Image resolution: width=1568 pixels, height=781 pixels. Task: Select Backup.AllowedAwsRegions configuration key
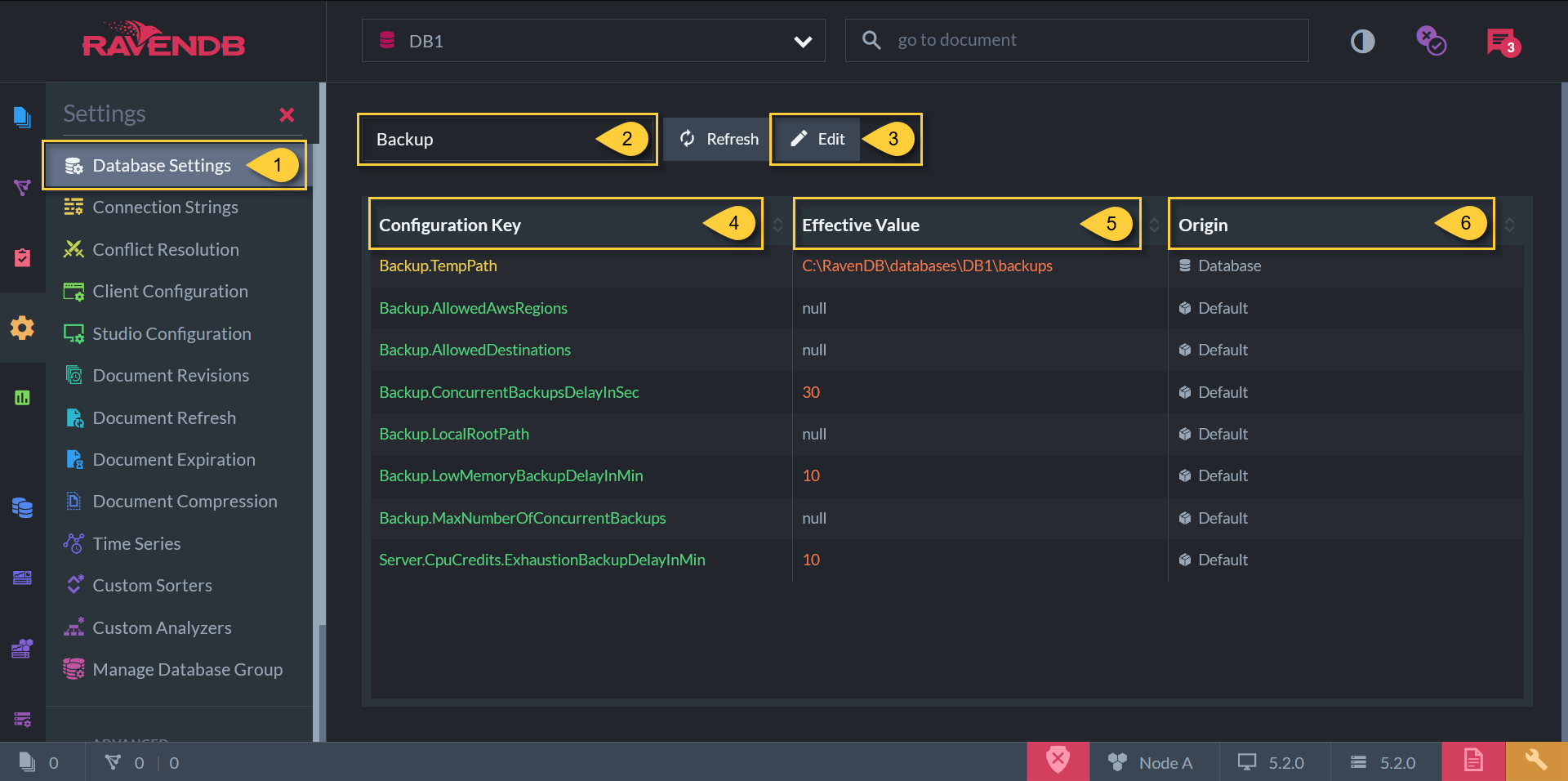[473, 308]
